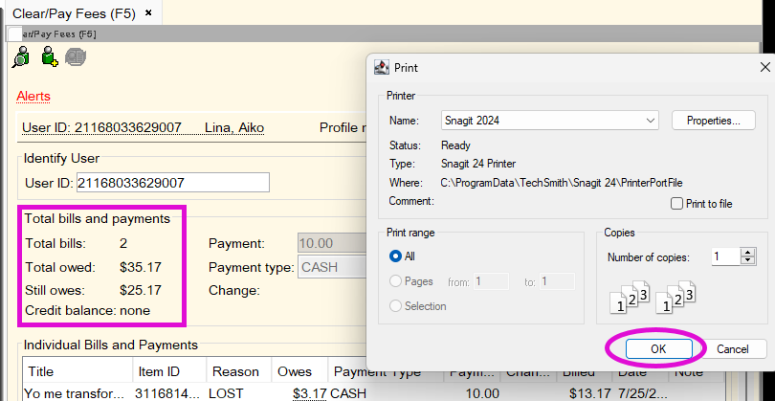Sort by the Reason column header
The width and height of the screenshot is (775, 401).
coord(239,371)
